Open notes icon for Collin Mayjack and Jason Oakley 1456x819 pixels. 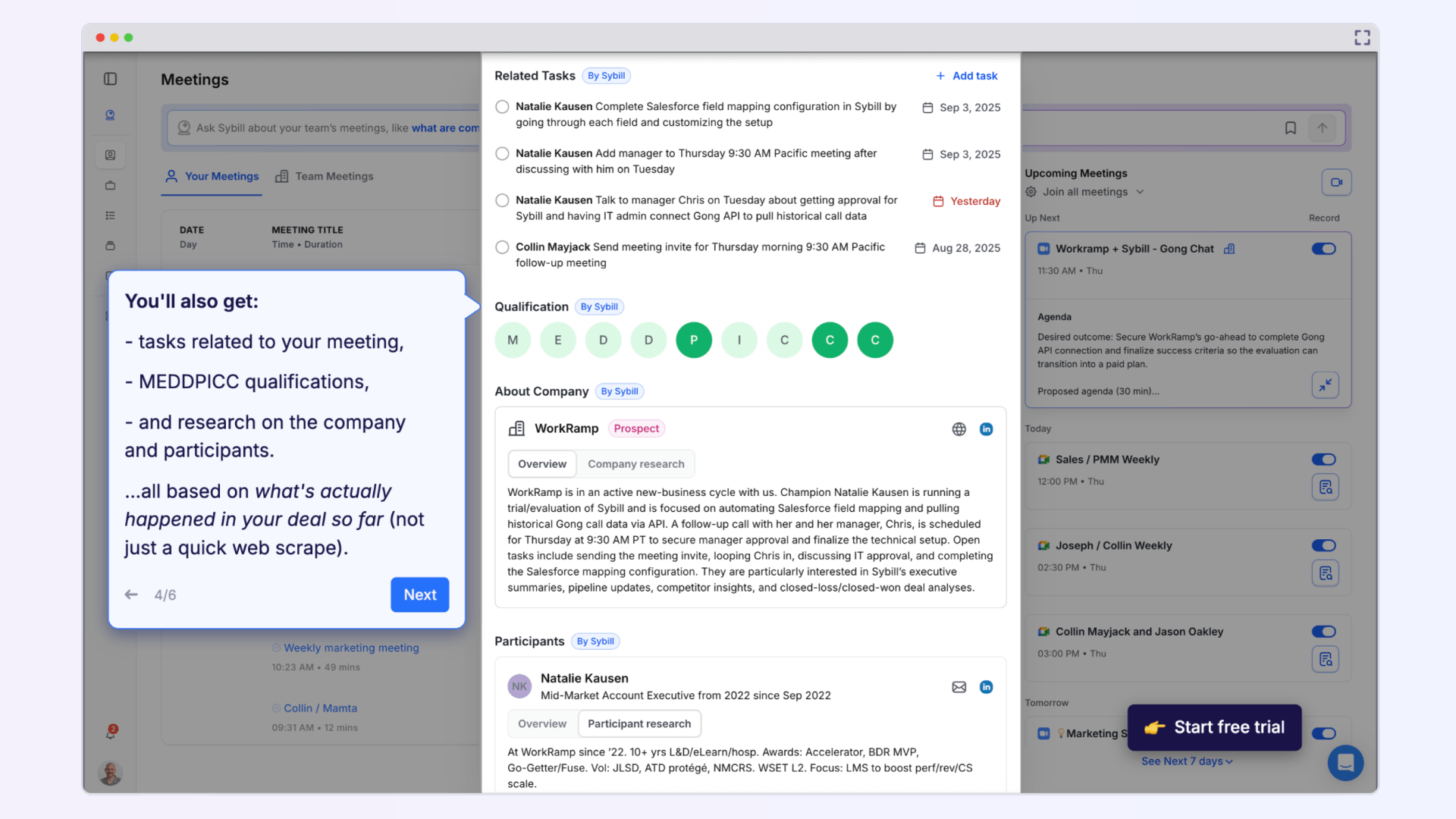point(1325,659)
